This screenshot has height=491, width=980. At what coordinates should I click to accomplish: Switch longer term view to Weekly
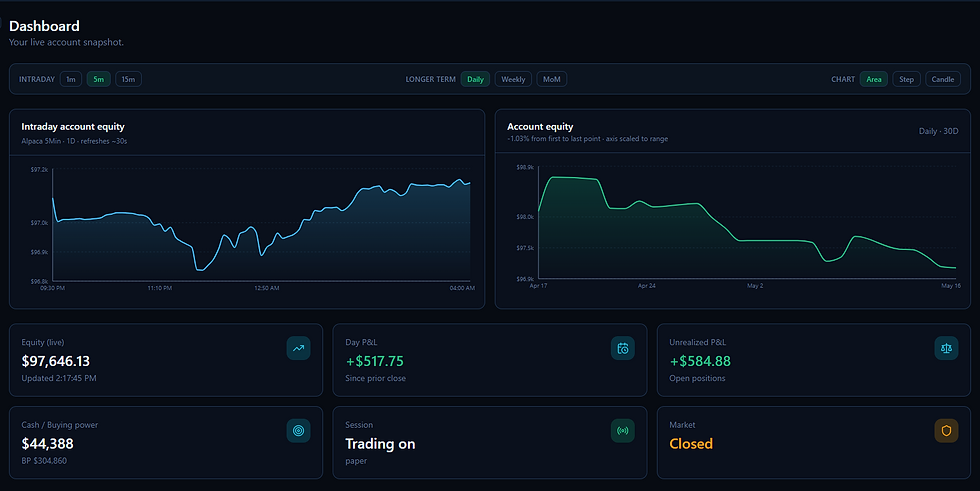(513, 79)
